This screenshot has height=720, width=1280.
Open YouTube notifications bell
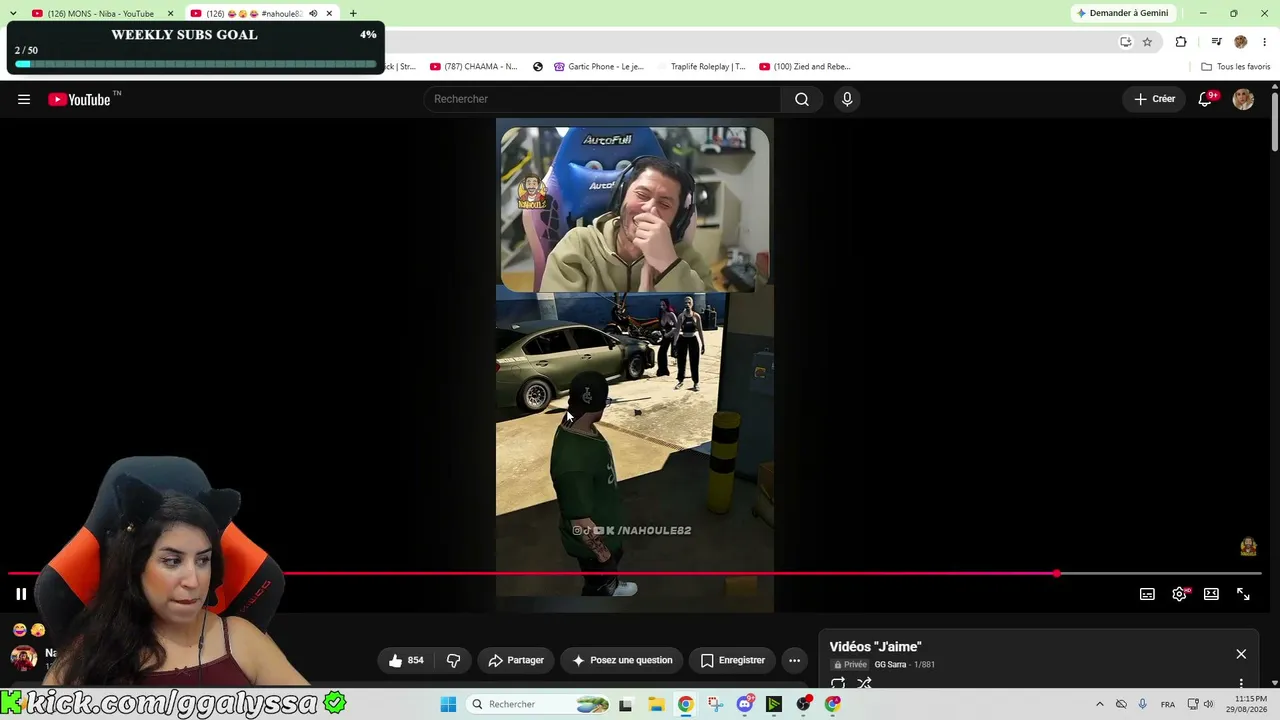click(1206, 99)
